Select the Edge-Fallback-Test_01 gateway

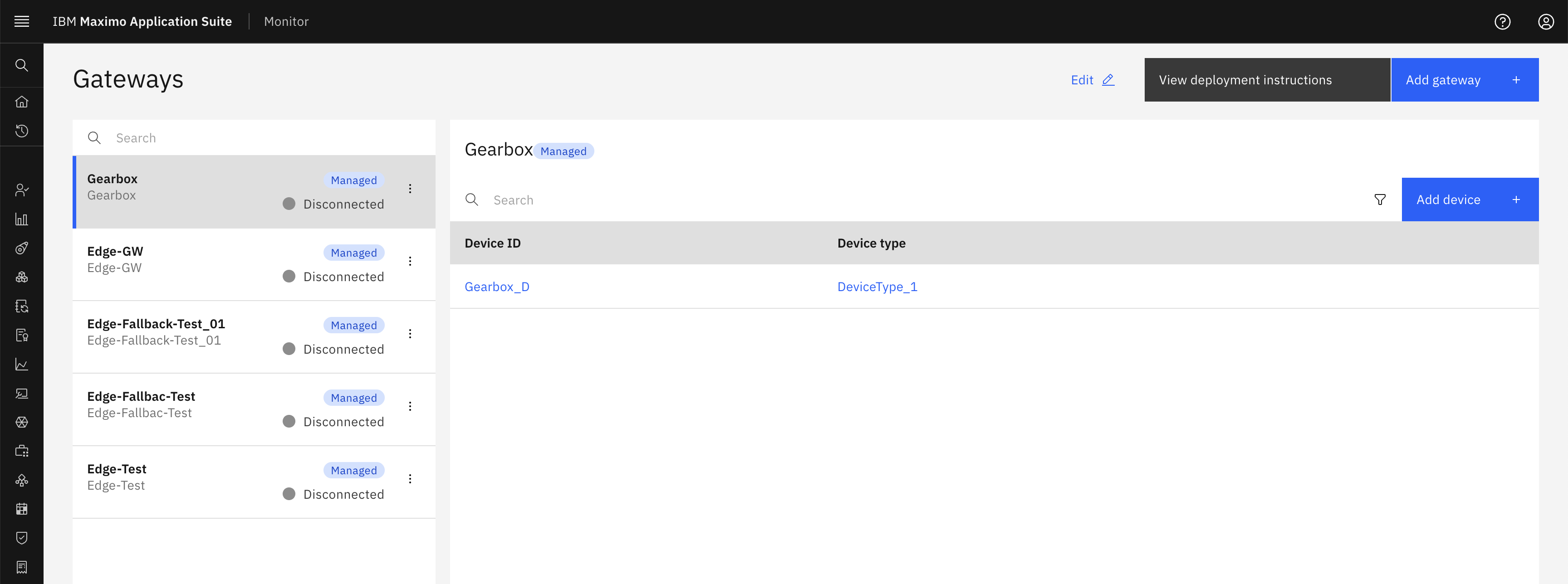[x=254, y=336]
